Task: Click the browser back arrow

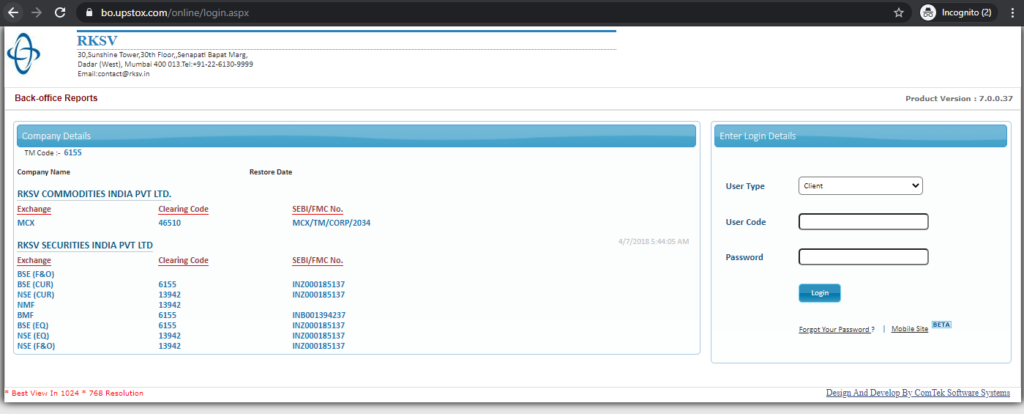Action: point(13,12)
